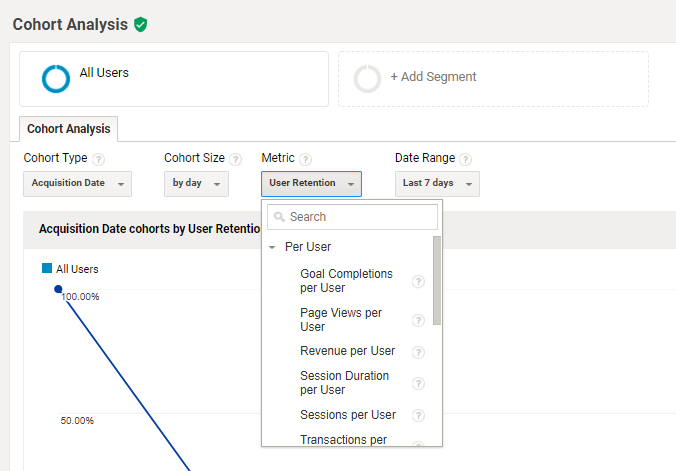Image resolution: width=676 pixels, height=471 pixels.
Task: Open the Cohort Size by day dropdown
Action: 196,184
